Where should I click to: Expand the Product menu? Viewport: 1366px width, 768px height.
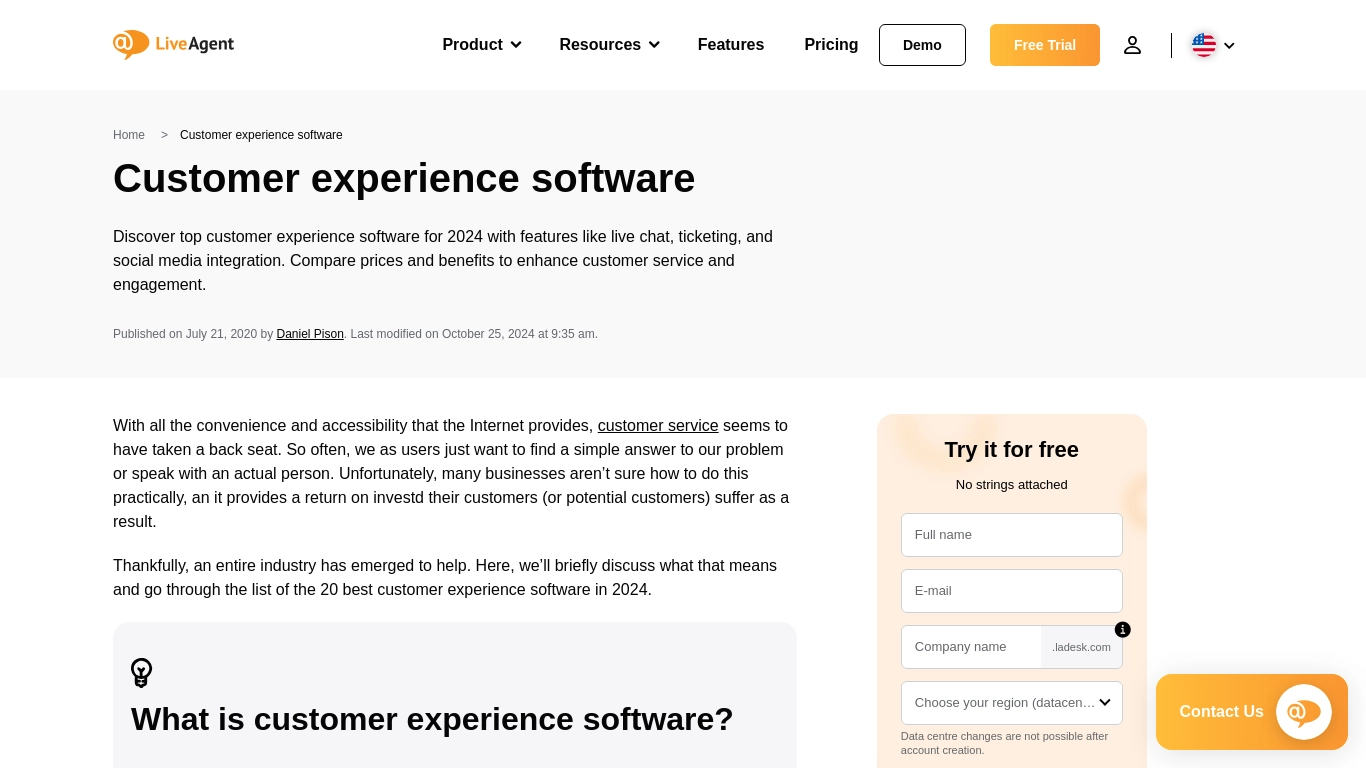tap(481, 45)
